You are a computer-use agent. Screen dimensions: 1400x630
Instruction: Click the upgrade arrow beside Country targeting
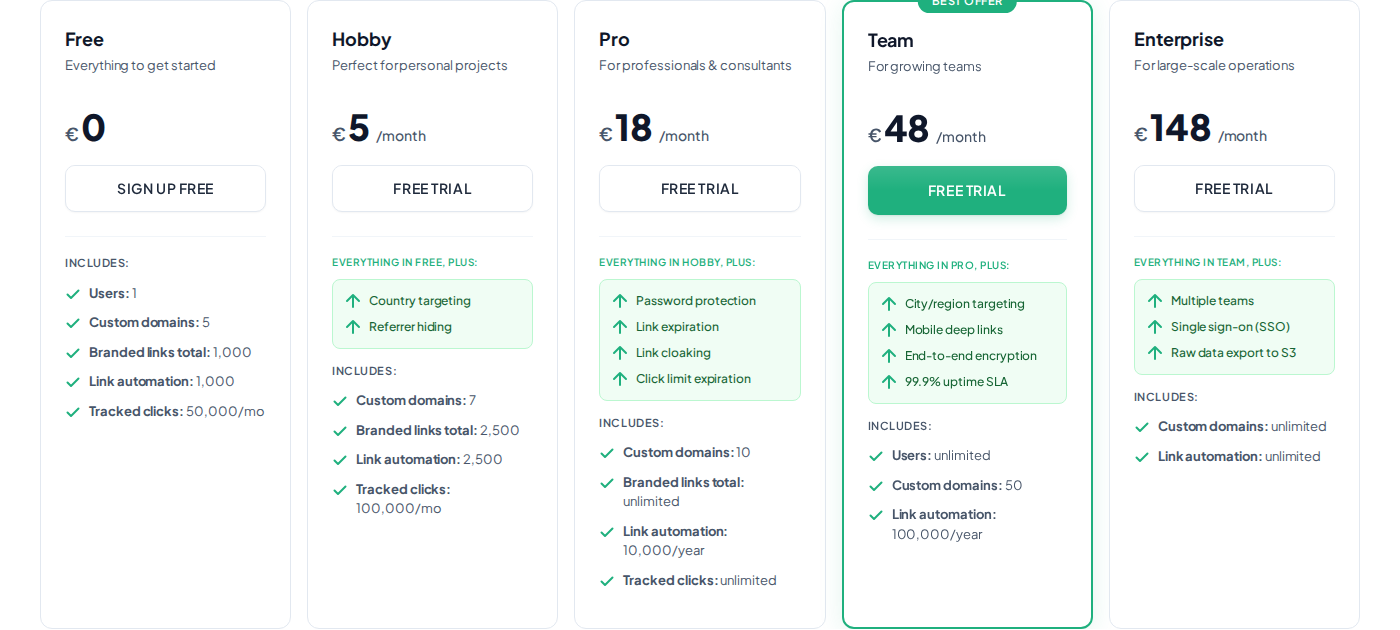(353, 300)
